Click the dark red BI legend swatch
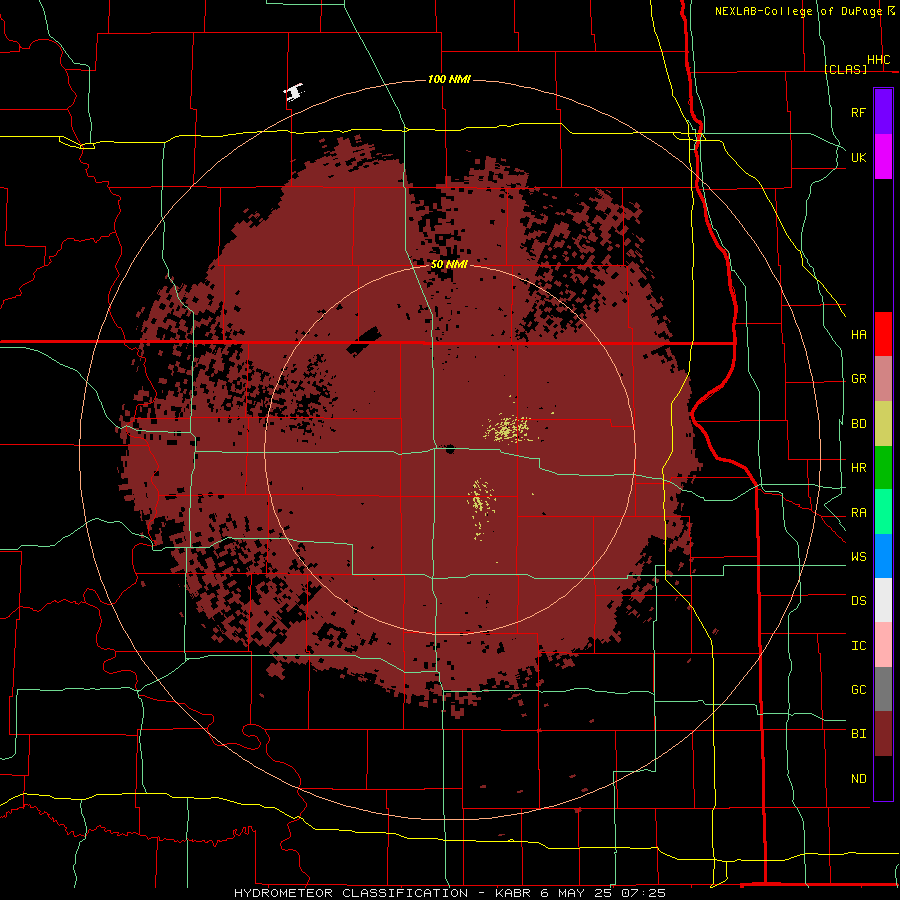Screen dimensions: 900x900 point(883,734)
